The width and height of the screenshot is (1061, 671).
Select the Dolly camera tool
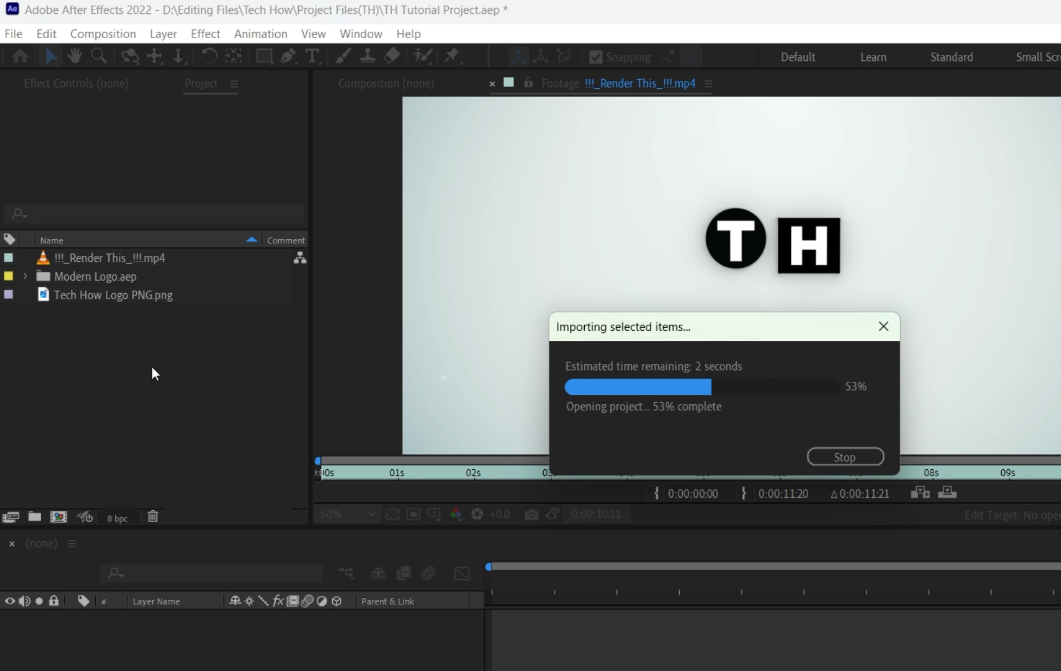pyautogui.click(x=179, y=57)
